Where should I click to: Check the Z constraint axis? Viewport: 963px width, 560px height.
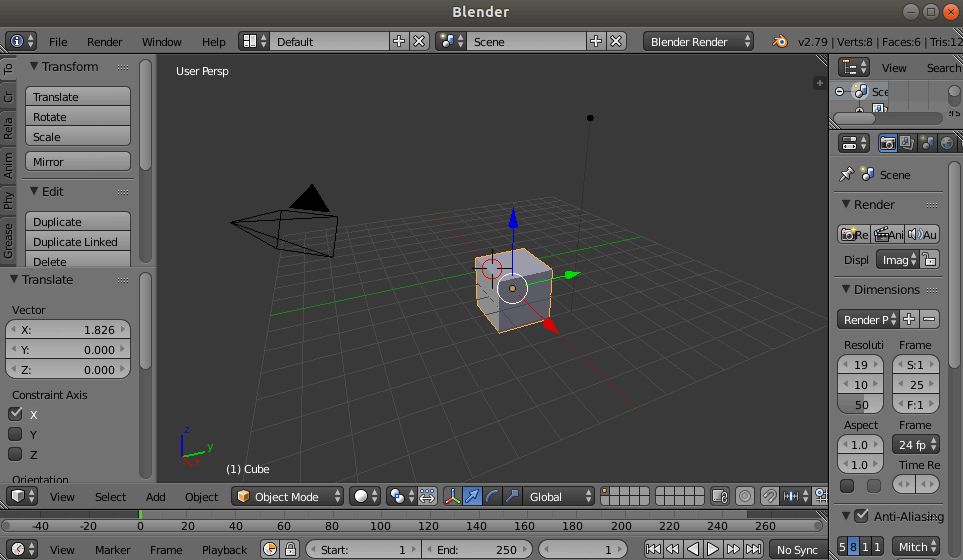pyautogui.click(x=15, y=454)
